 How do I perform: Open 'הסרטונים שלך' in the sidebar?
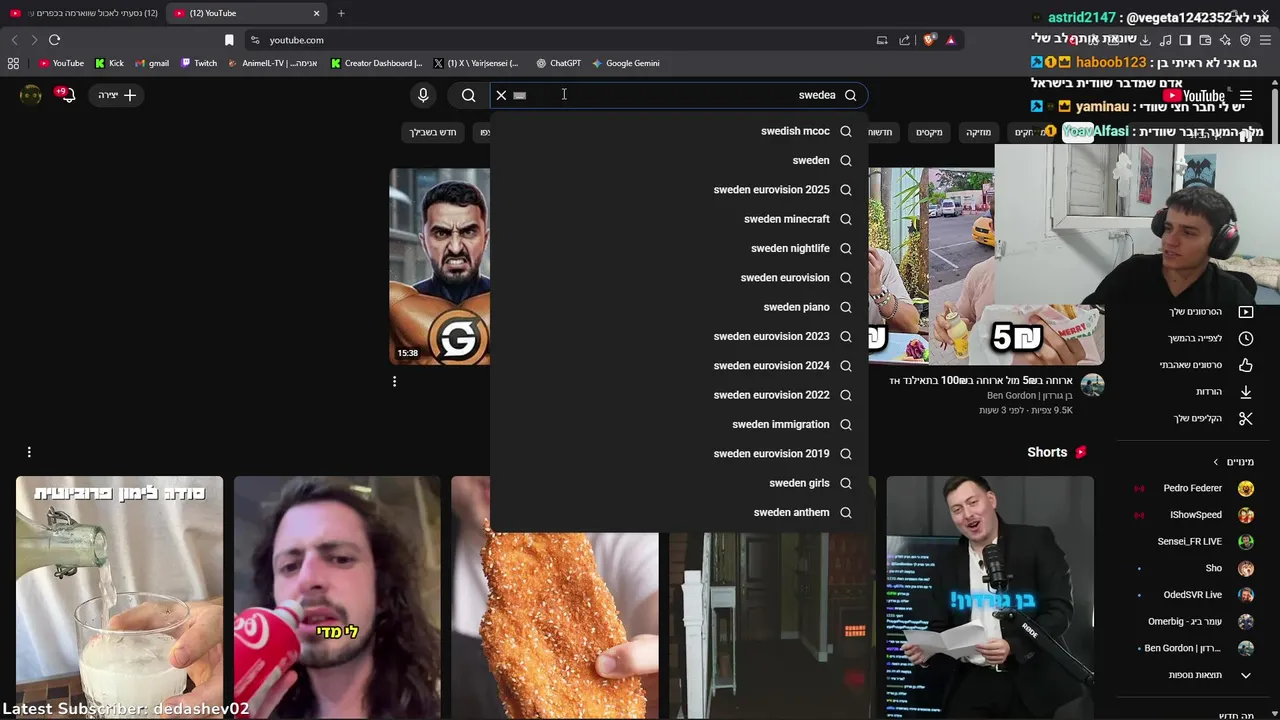tap(1196, 312)
